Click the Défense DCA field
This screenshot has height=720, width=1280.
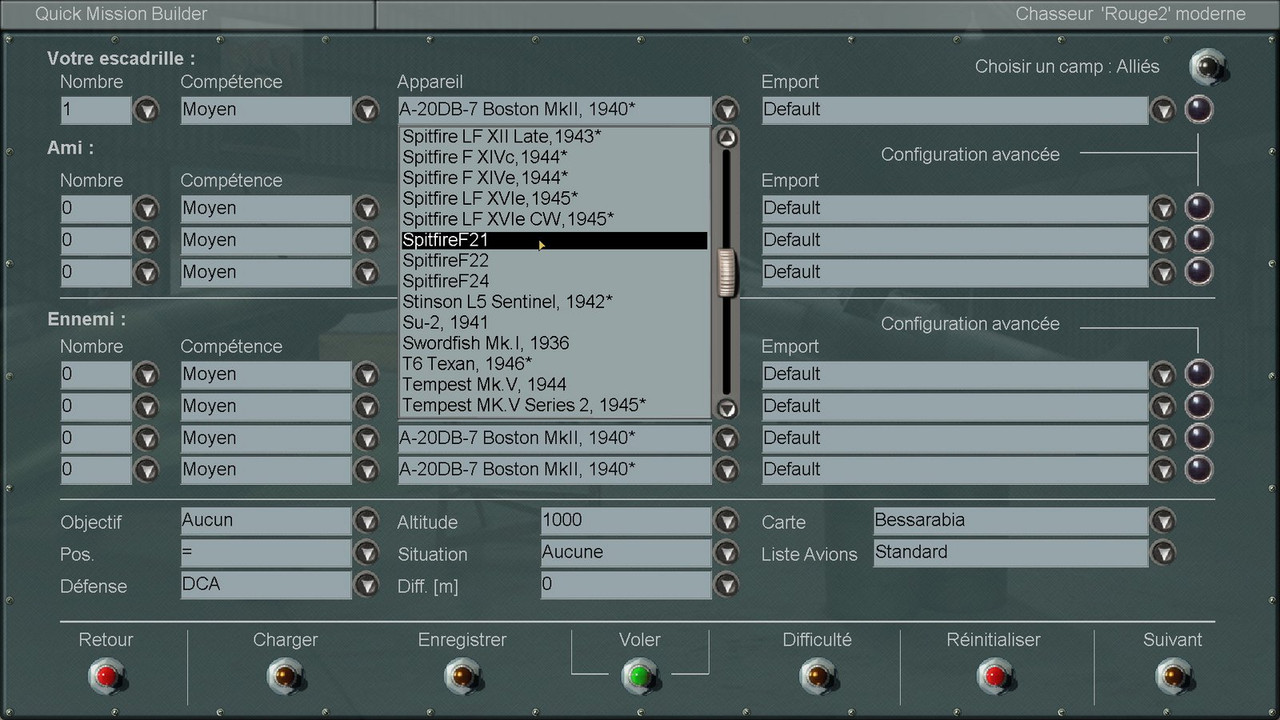266,585
